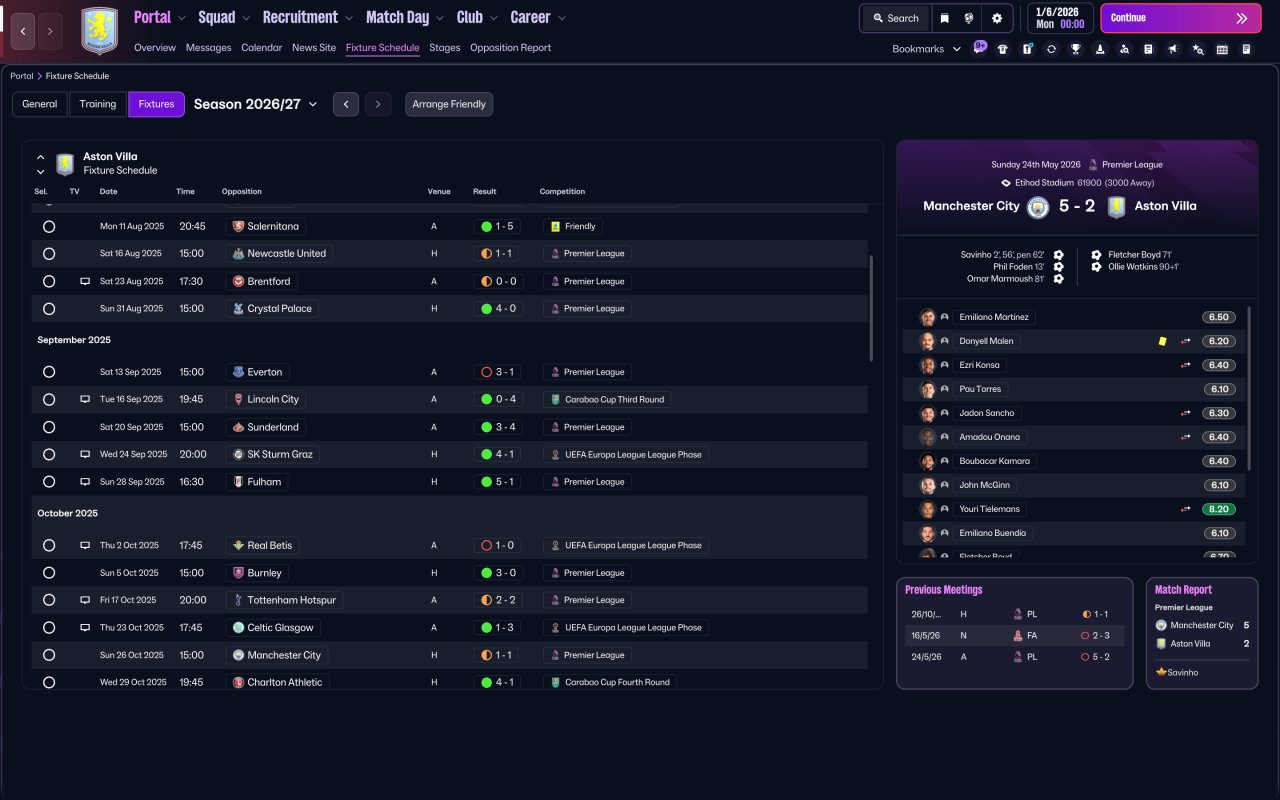Click the bookmark icon next to Search
Image resolution: width=1280 pixels, height=800 pixels.
tap(945, 18)
